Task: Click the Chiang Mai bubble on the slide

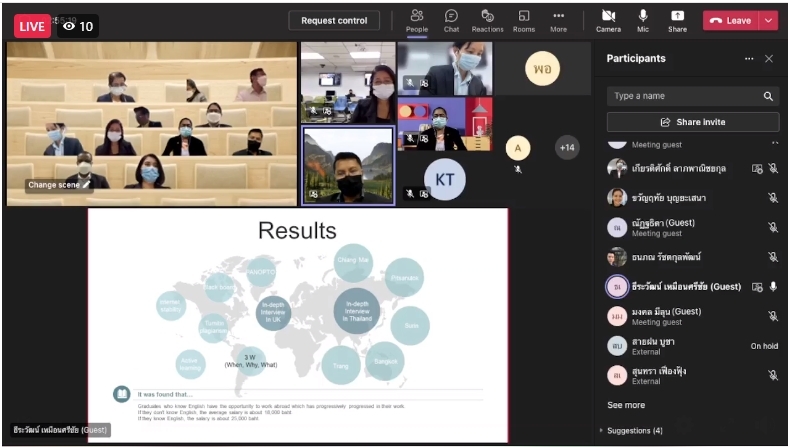Action: pyautogui.click(x=353, y=263)
